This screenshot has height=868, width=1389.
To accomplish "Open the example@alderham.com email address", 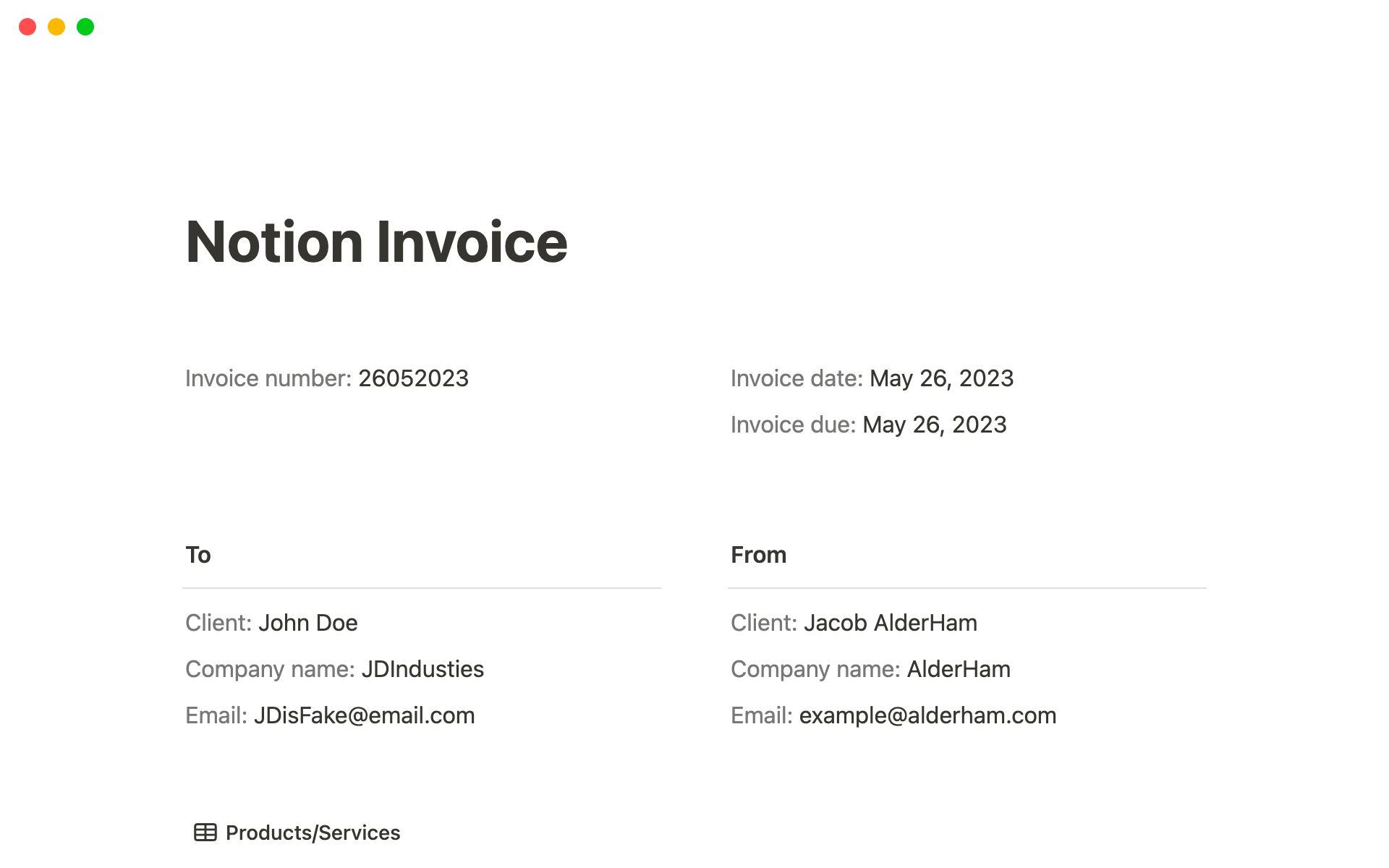I will tap(927, 715).
